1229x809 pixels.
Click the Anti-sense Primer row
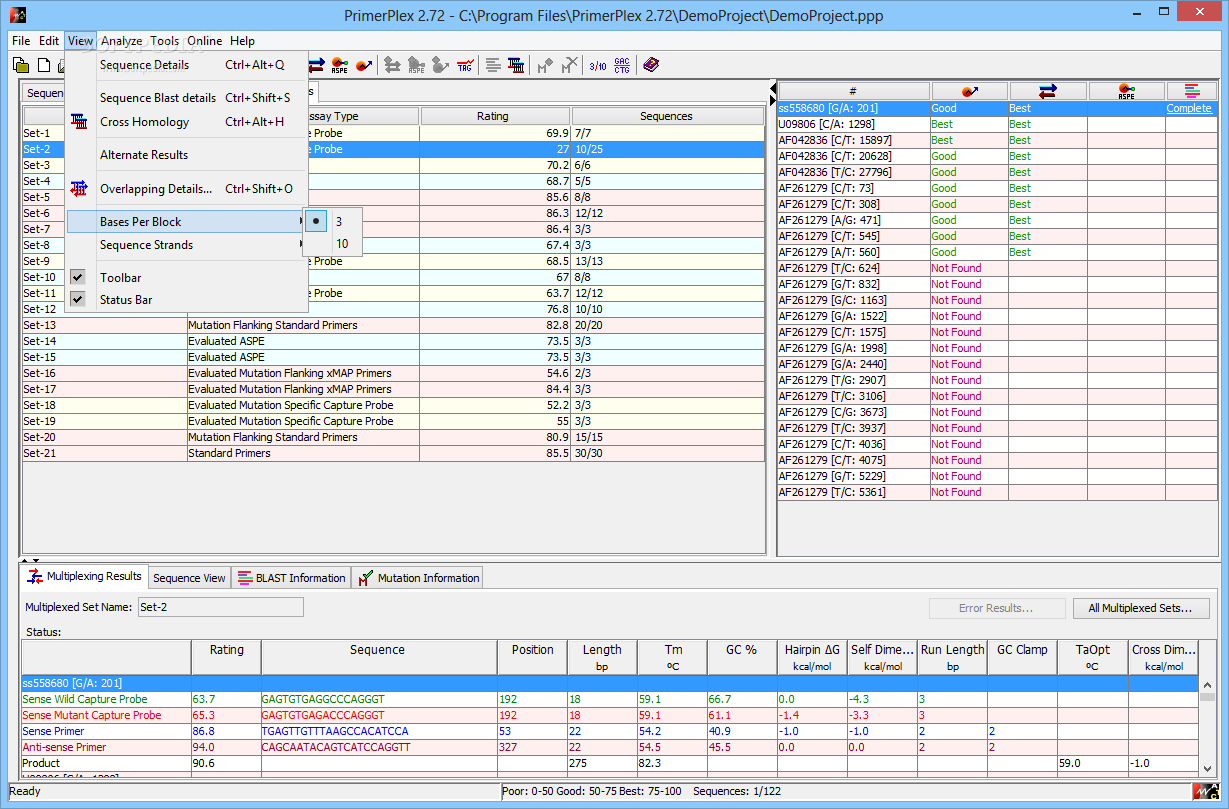pyautogui.click(x=609, y=747)
